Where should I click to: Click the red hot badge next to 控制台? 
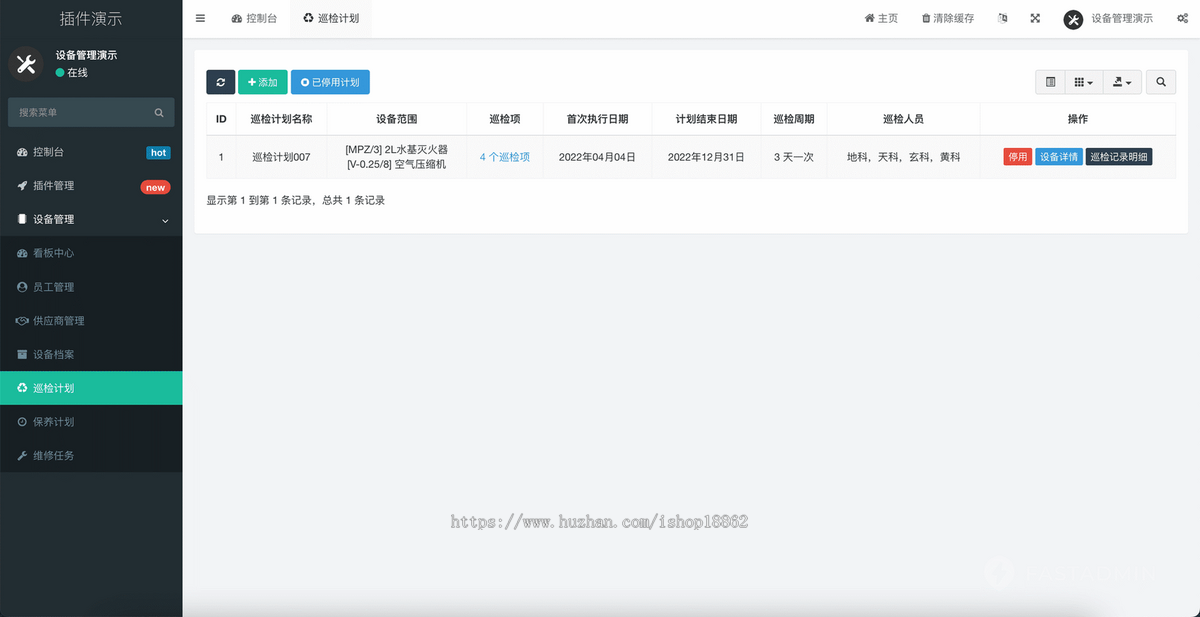click(x=158, y=152)
